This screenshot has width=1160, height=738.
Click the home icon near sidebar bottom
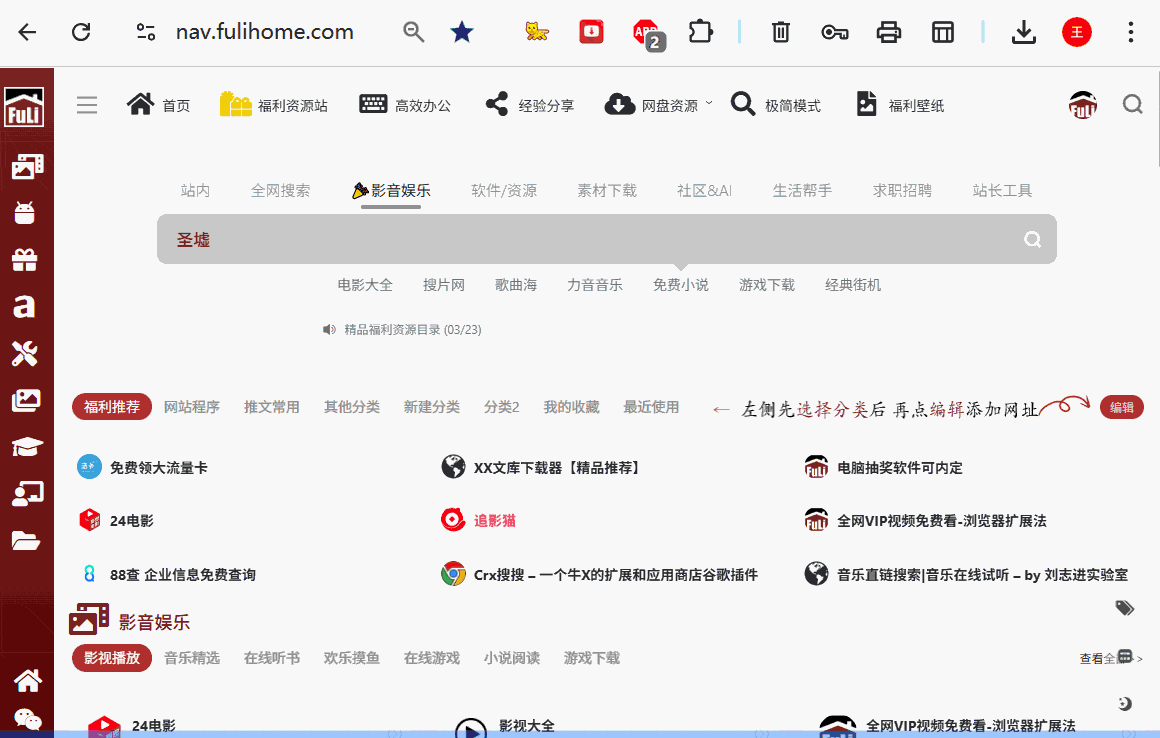click(27, 680)
